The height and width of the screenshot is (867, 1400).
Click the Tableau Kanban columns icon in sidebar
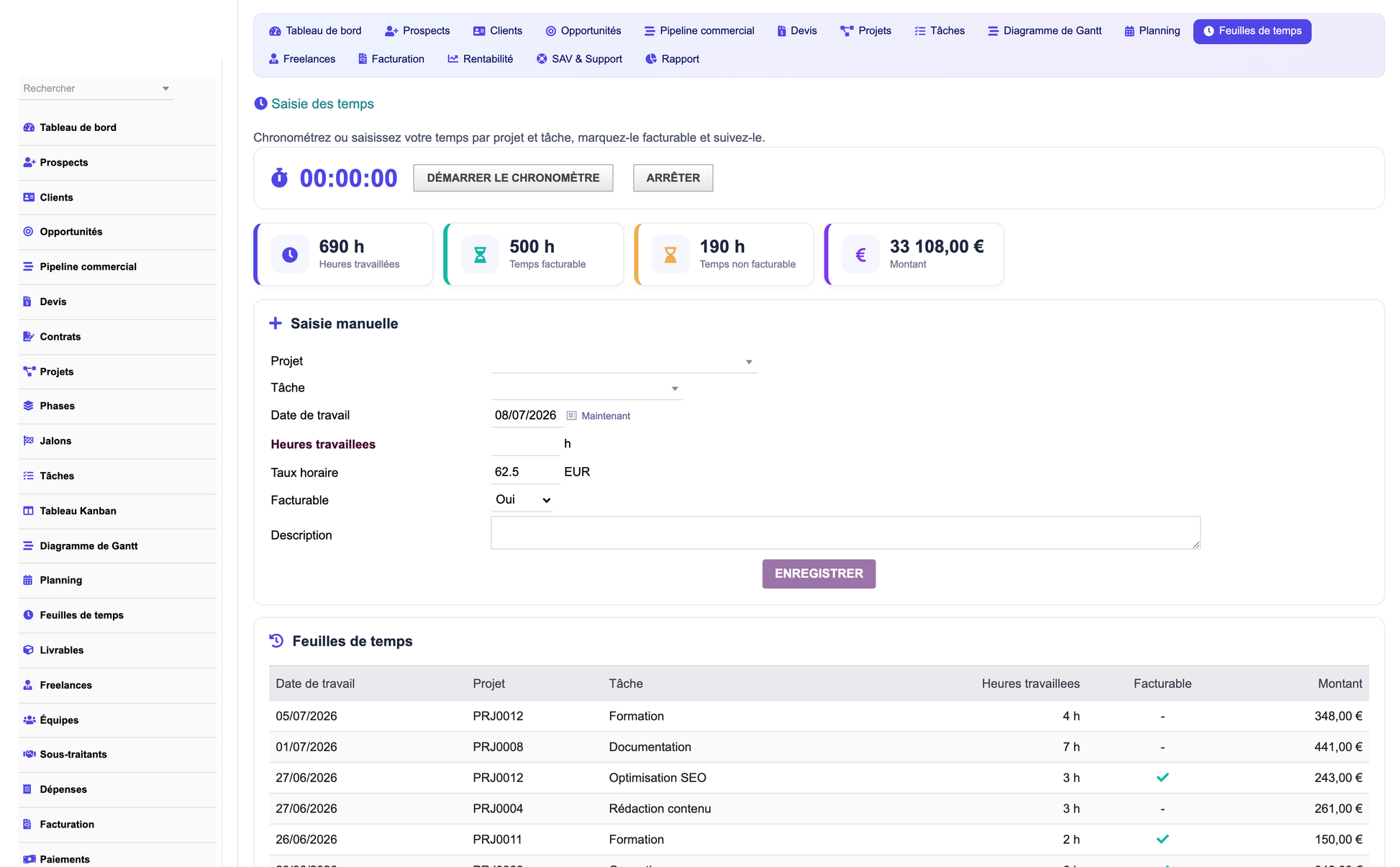tap(28, 511)
